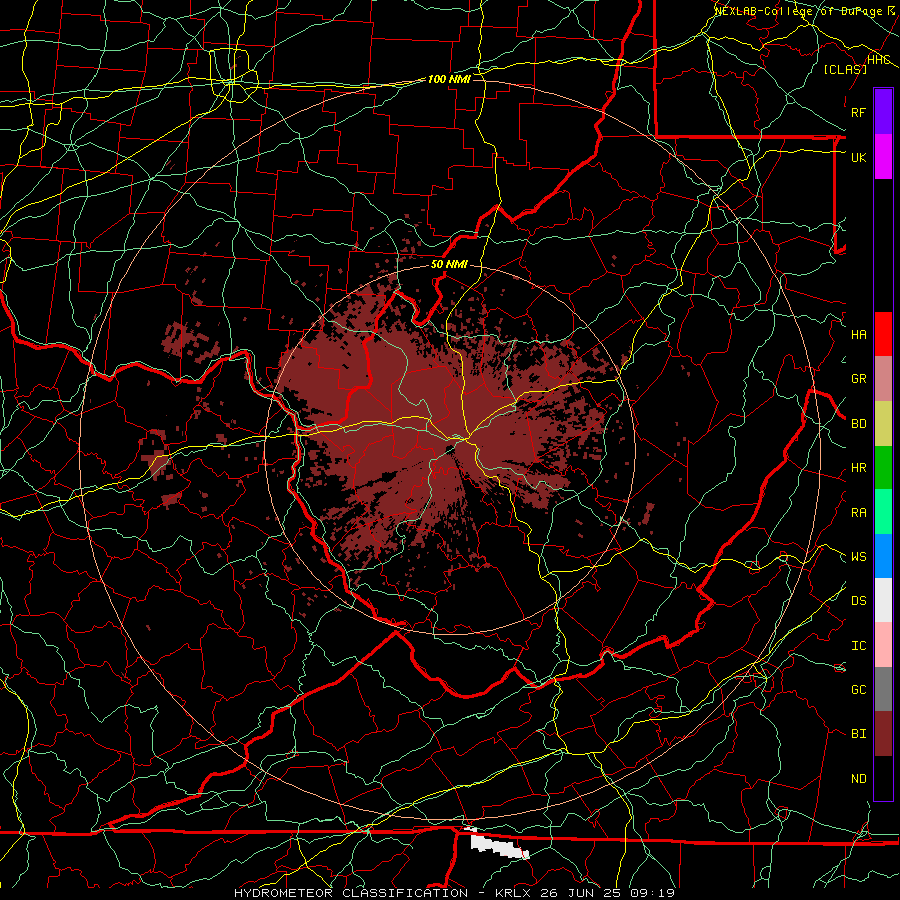Click the BI brown legend swatch
Image resolution: width=900 pixels, height=900 pixels.
[883, 734]
